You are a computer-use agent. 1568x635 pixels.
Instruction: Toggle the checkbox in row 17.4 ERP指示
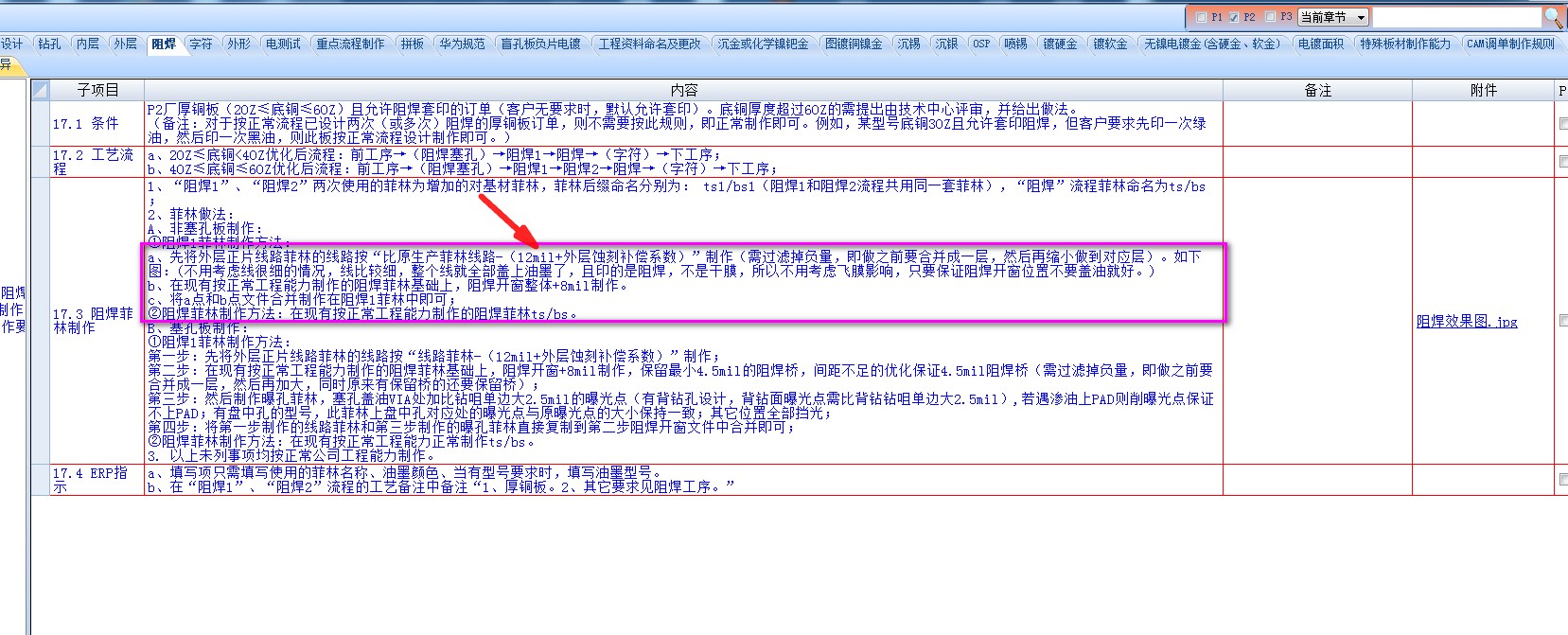[1563, 480]
